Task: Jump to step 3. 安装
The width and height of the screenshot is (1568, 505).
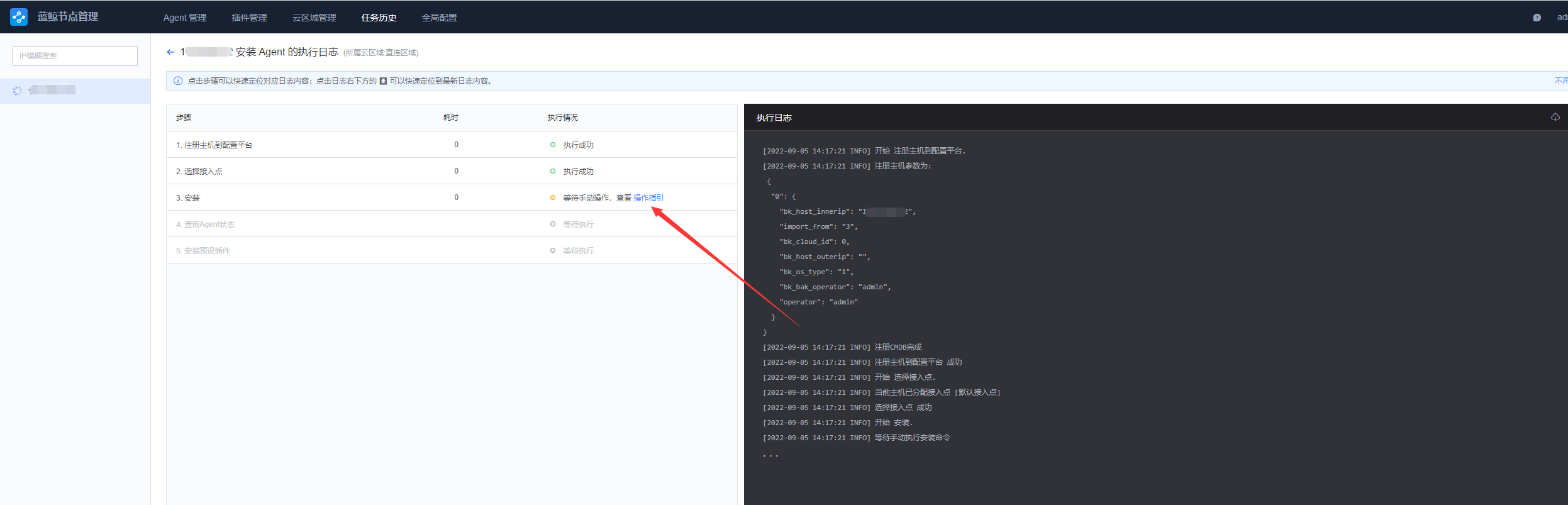Action: [187, 198]
